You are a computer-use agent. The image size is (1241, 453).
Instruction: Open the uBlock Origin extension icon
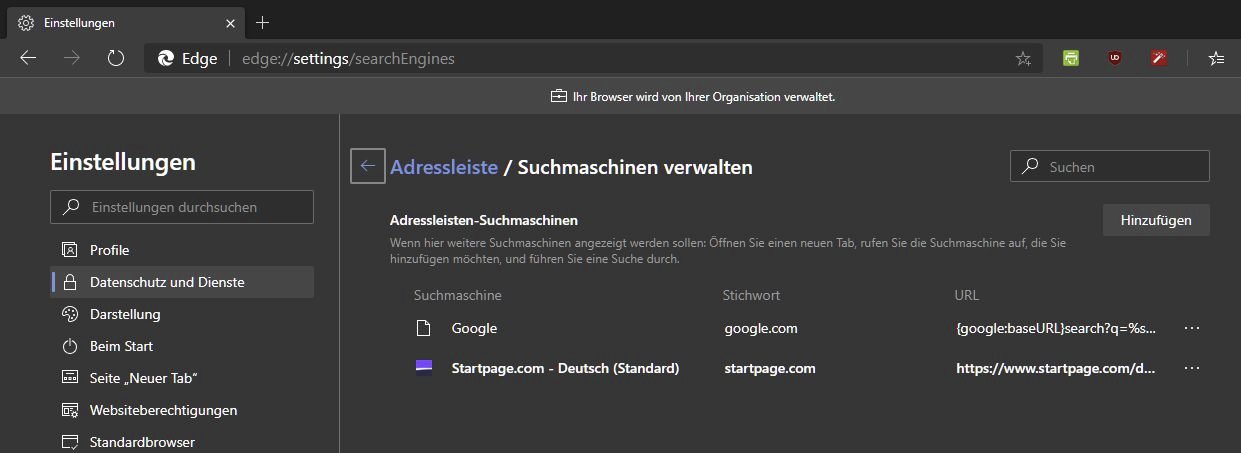[1115, 59]
